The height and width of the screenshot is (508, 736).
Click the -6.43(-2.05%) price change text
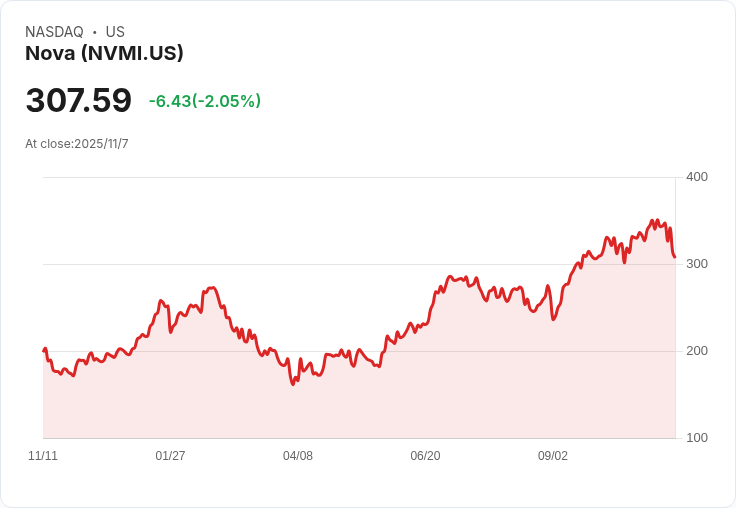205,101
